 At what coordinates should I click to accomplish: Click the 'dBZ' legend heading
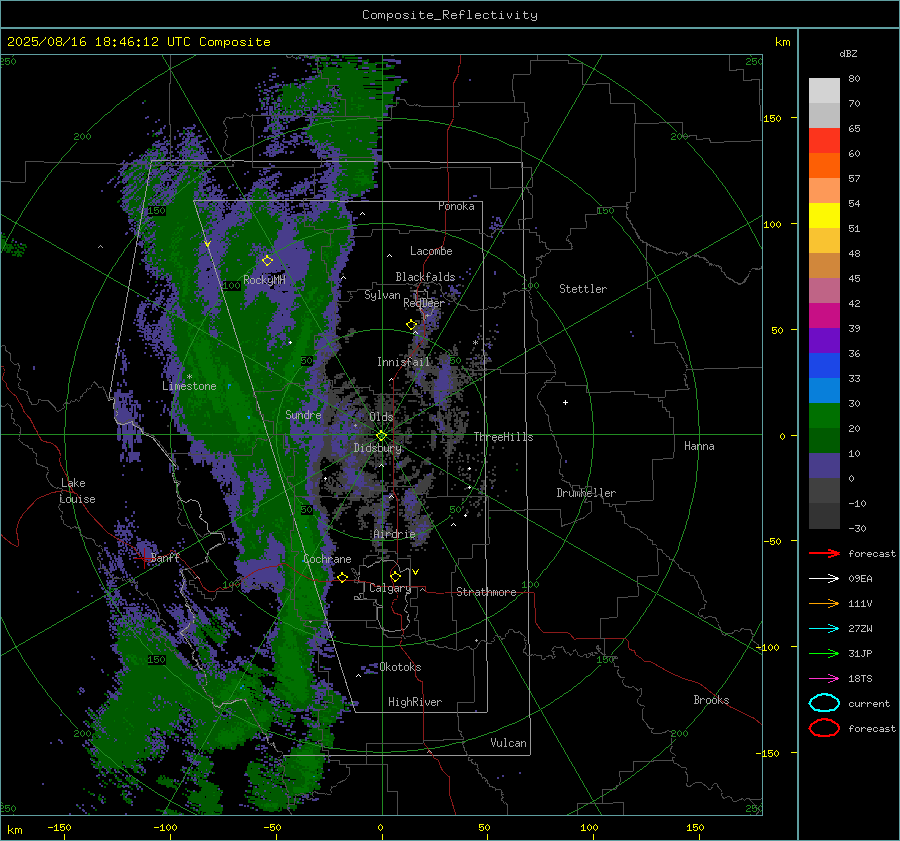848,53
